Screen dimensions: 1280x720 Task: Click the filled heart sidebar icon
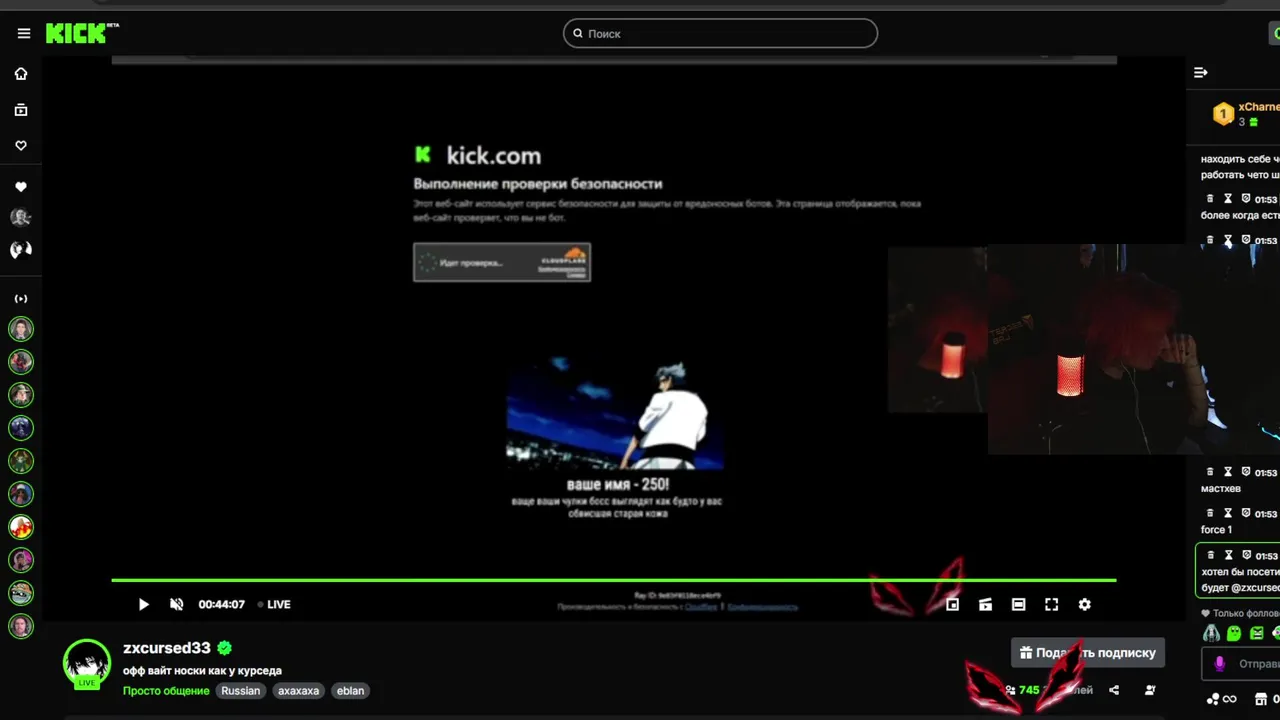21,187
